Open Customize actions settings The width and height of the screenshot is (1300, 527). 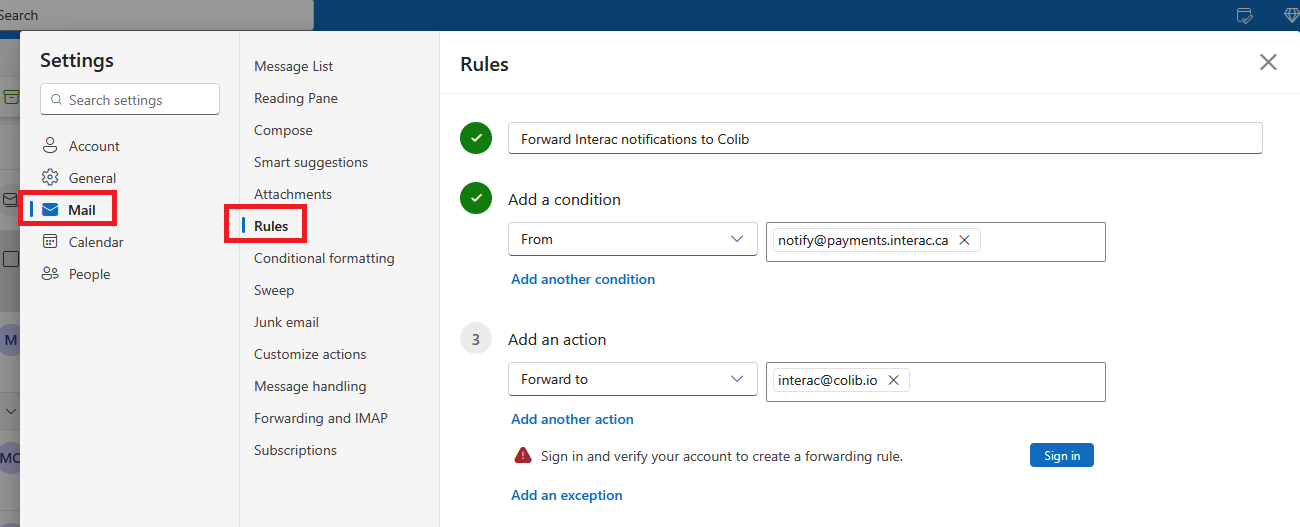[x=310, y=354]
